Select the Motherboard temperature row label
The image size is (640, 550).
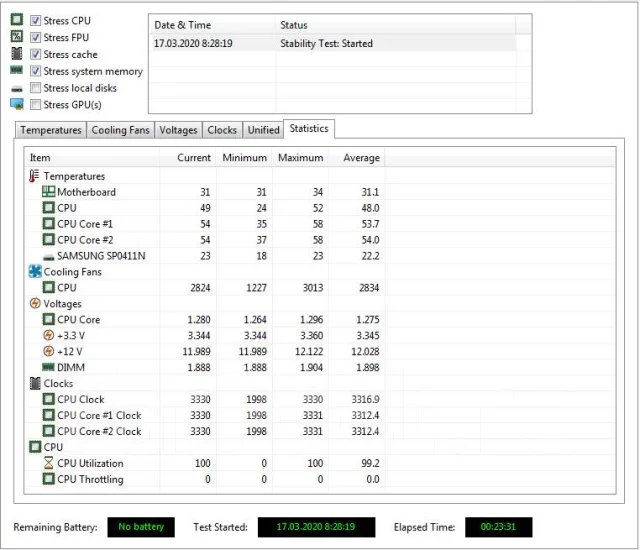coord(87,192)
